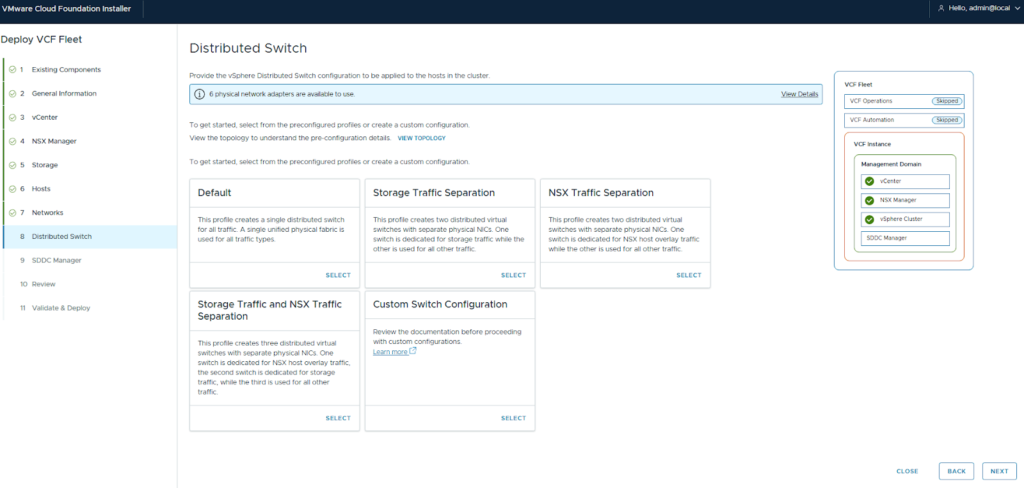The height and width of the screenshot is (488, 1024).
Task: Select the NSX Traffic Separation profile
Action: [x=688, y=275]
